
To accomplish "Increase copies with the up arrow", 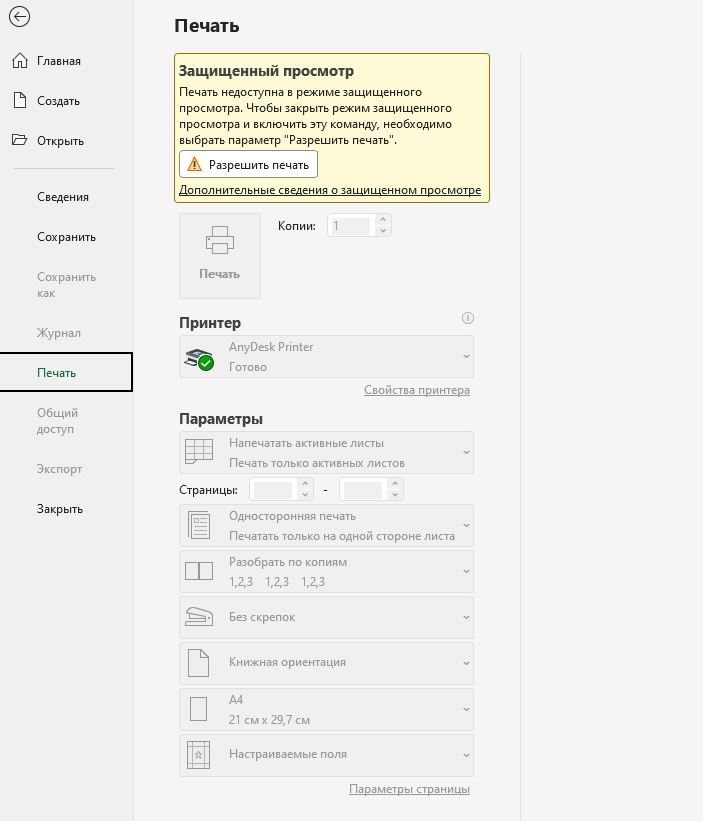I will 383,220.
